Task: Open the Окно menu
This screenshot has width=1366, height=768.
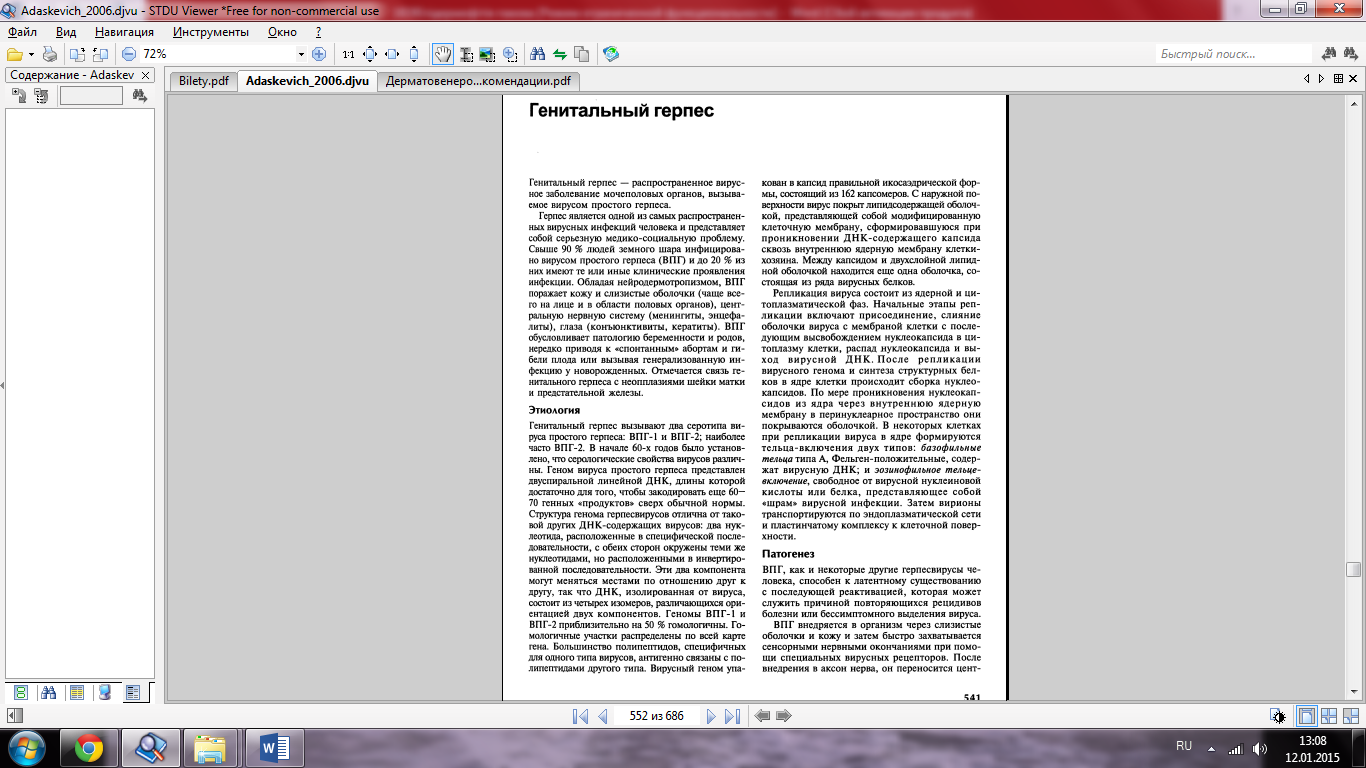Action: 283,32
